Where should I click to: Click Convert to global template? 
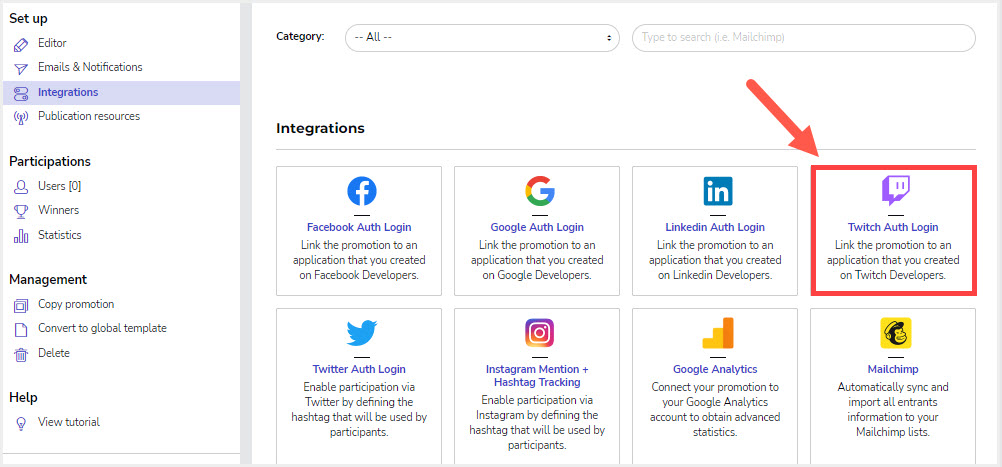pyautogui.click(x=102, y=328)
